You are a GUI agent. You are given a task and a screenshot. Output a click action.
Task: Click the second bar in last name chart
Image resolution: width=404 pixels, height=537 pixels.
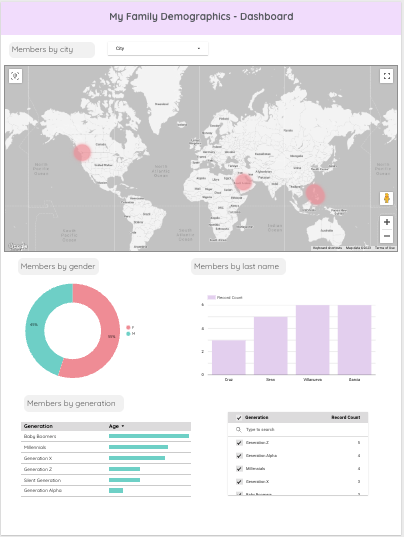(270, 346)
